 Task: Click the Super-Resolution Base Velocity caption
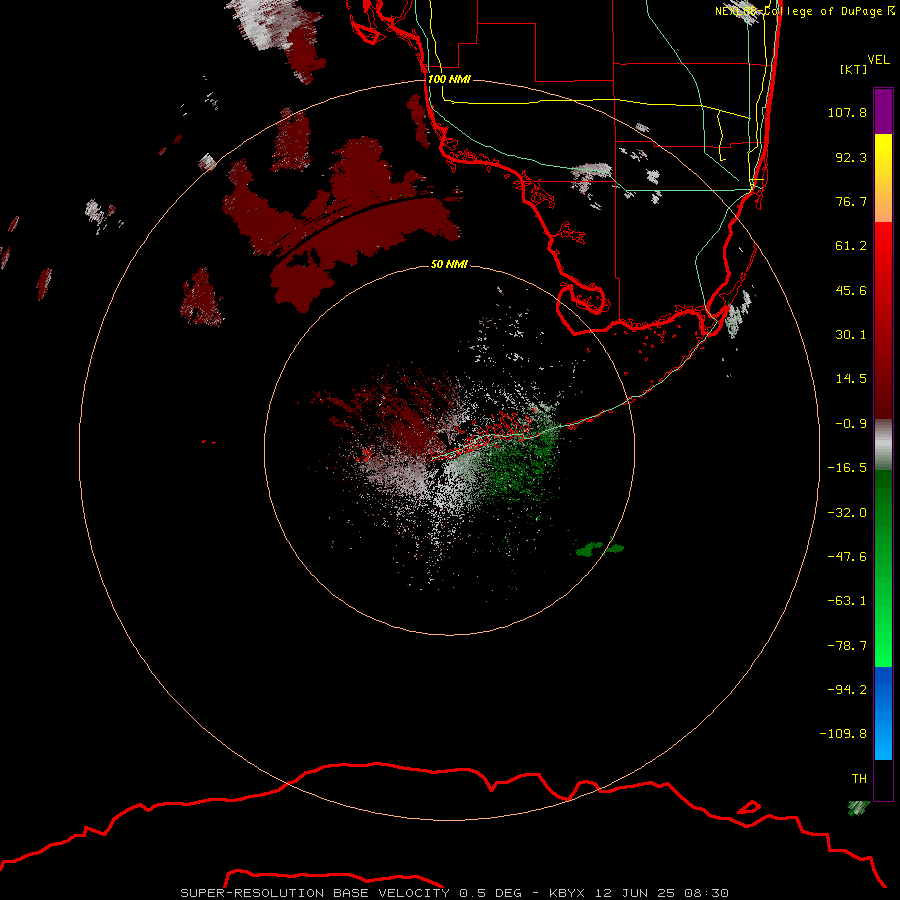coord(455,893)
